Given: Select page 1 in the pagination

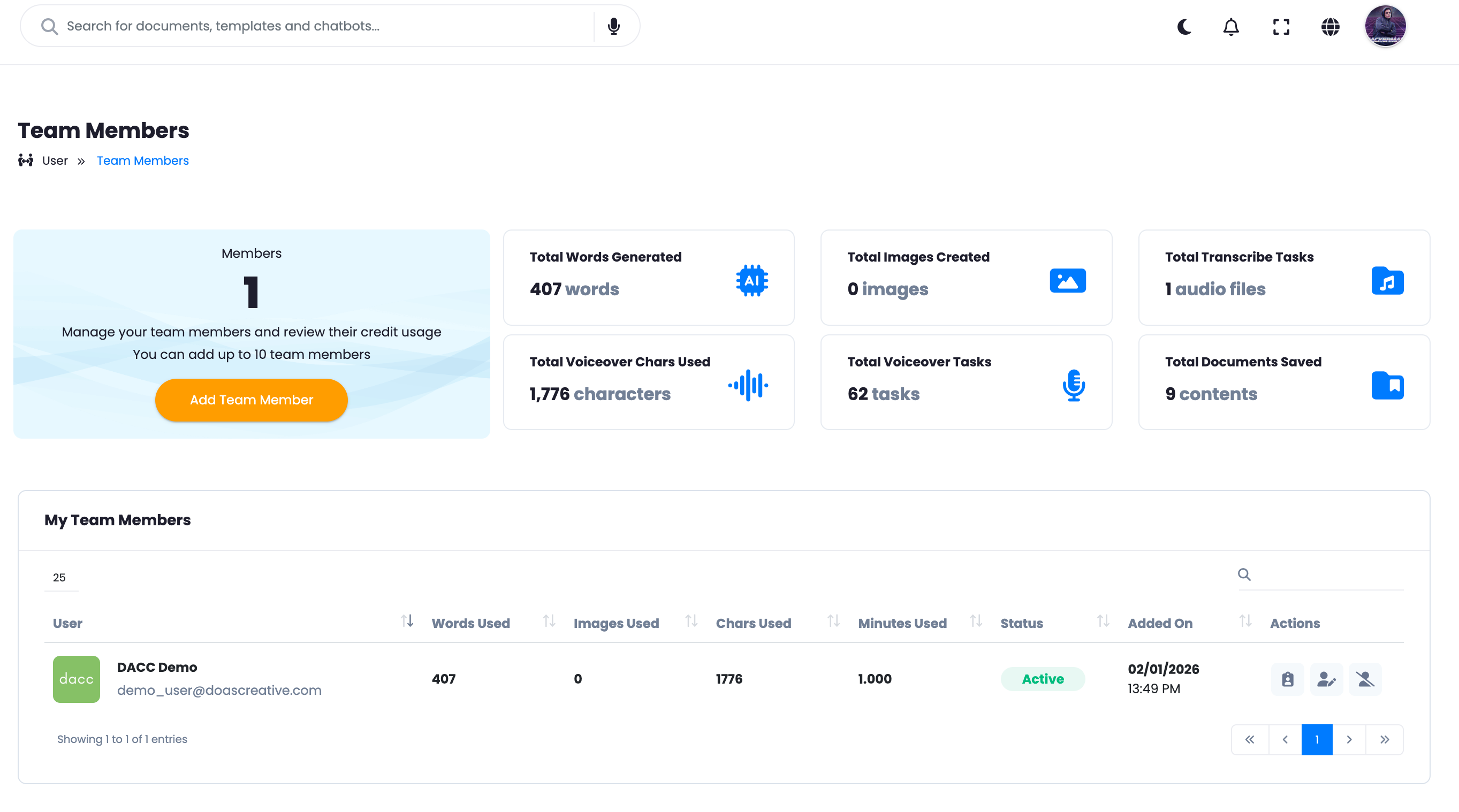Looking at the screenshot, I should [x=1317, y=740].
